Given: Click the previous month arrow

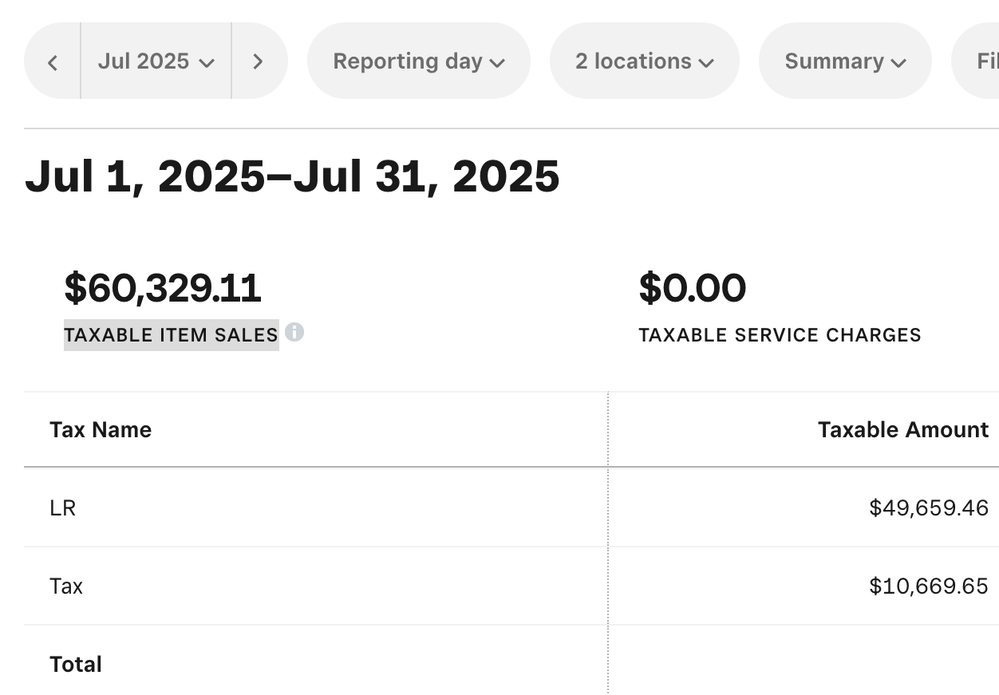Looking at the screenshot, I should (53, 61).
